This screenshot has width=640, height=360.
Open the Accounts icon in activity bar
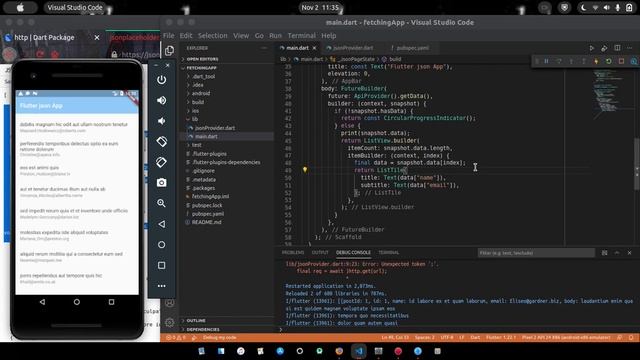tap(169, 303)
